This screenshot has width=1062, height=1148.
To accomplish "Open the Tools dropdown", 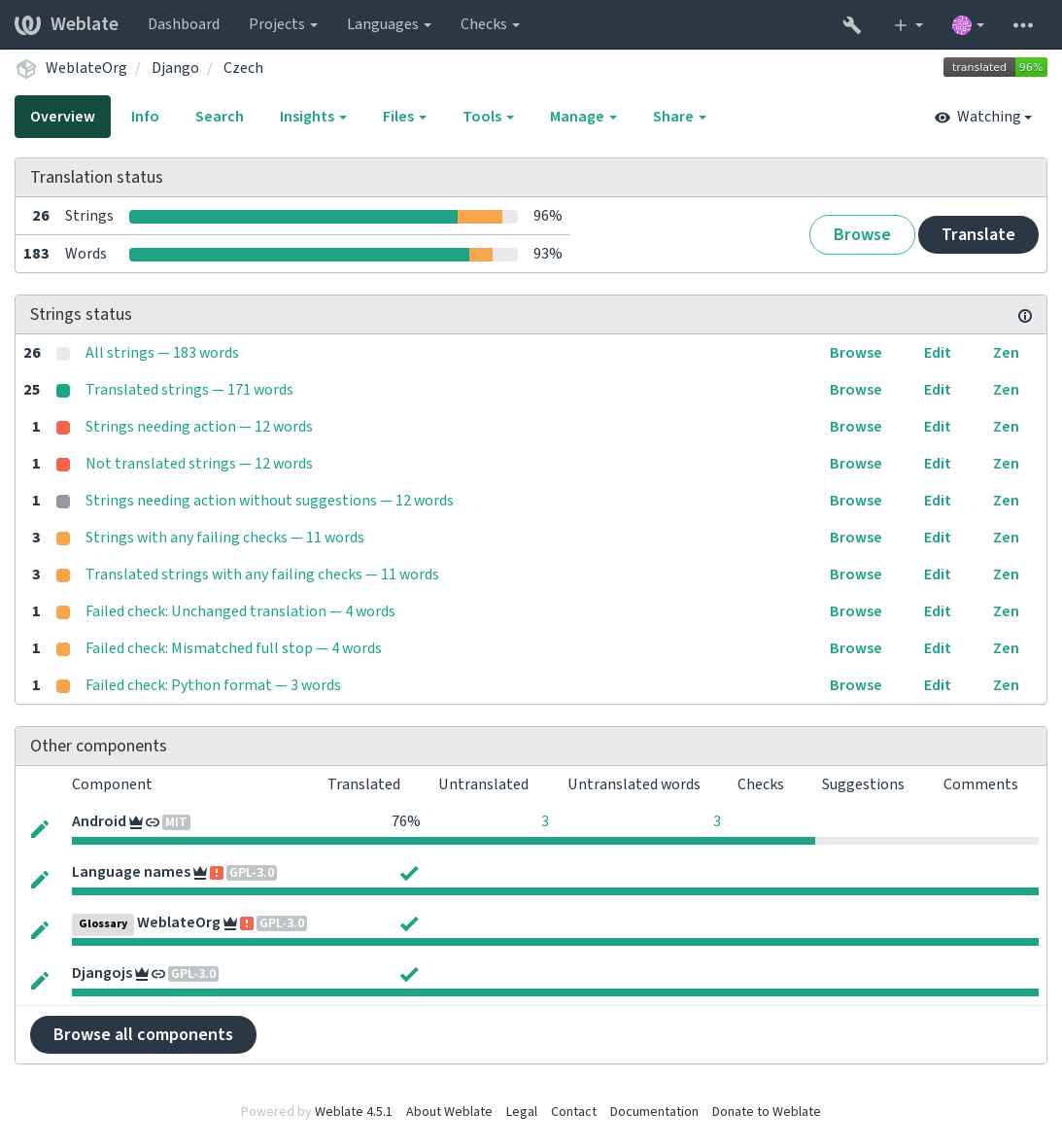I will tap(488, 118).
